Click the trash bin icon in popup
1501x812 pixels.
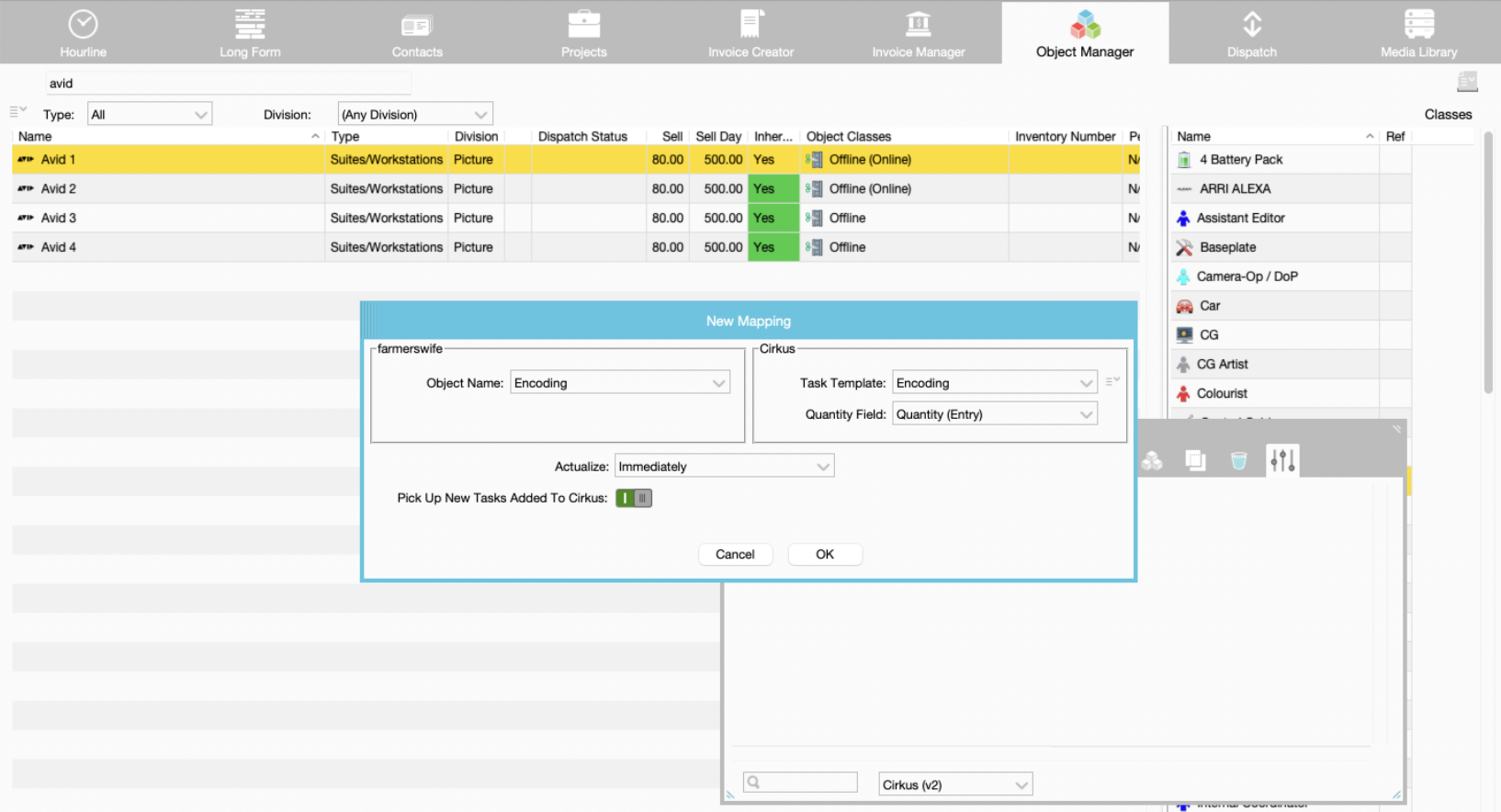pos(1238,460)
